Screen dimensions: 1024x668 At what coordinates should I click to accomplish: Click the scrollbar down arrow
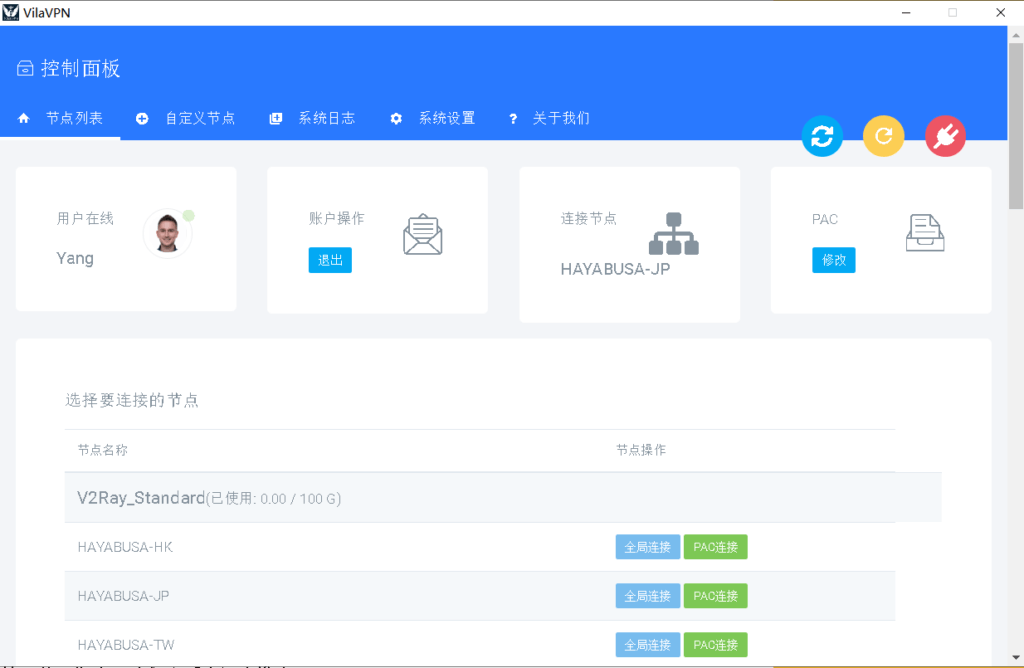(1016, 658)
